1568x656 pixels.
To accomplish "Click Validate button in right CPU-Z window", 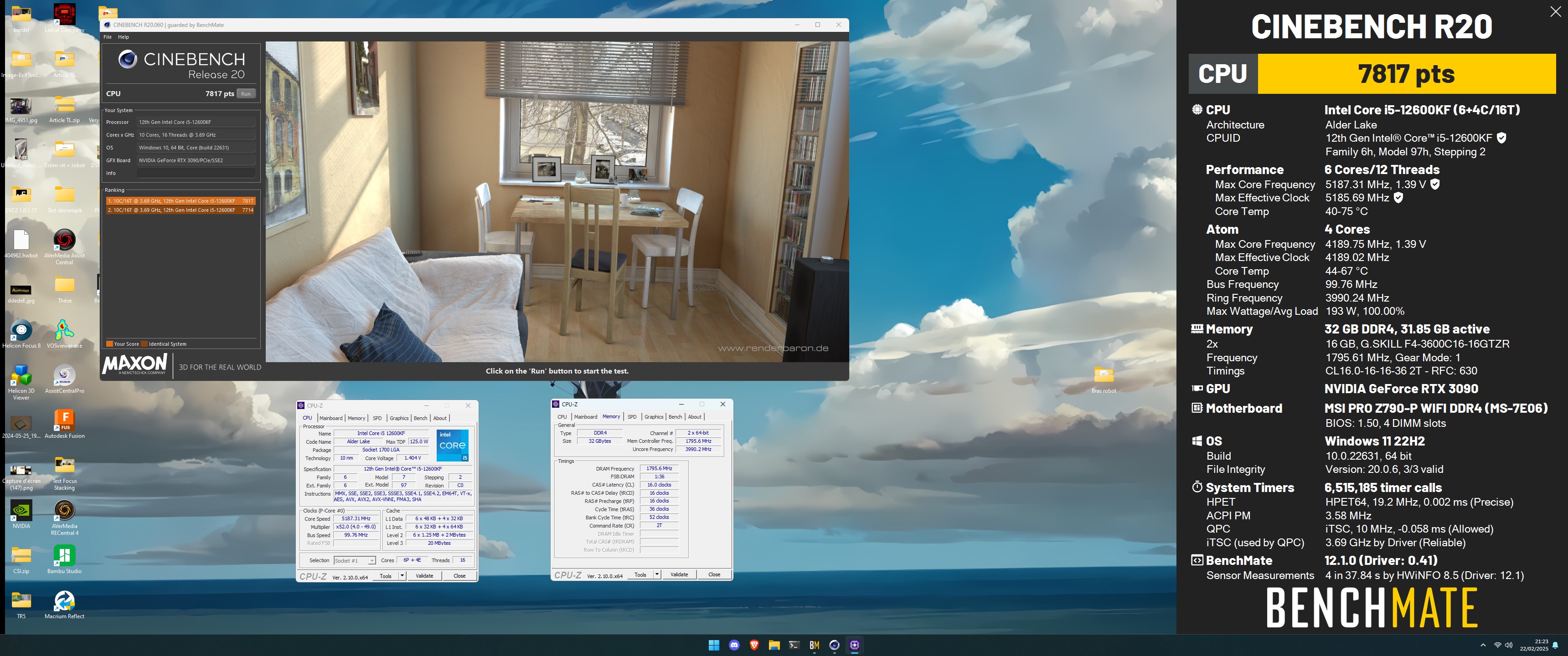I will coord(679,574).
